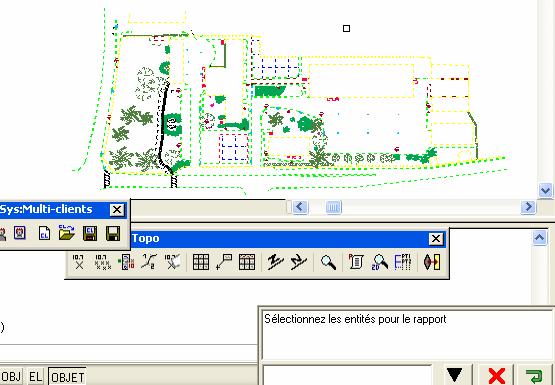Click the horizontal scrollbar right arrow
This screenshot has height=385, width=555.
(528, 207)
